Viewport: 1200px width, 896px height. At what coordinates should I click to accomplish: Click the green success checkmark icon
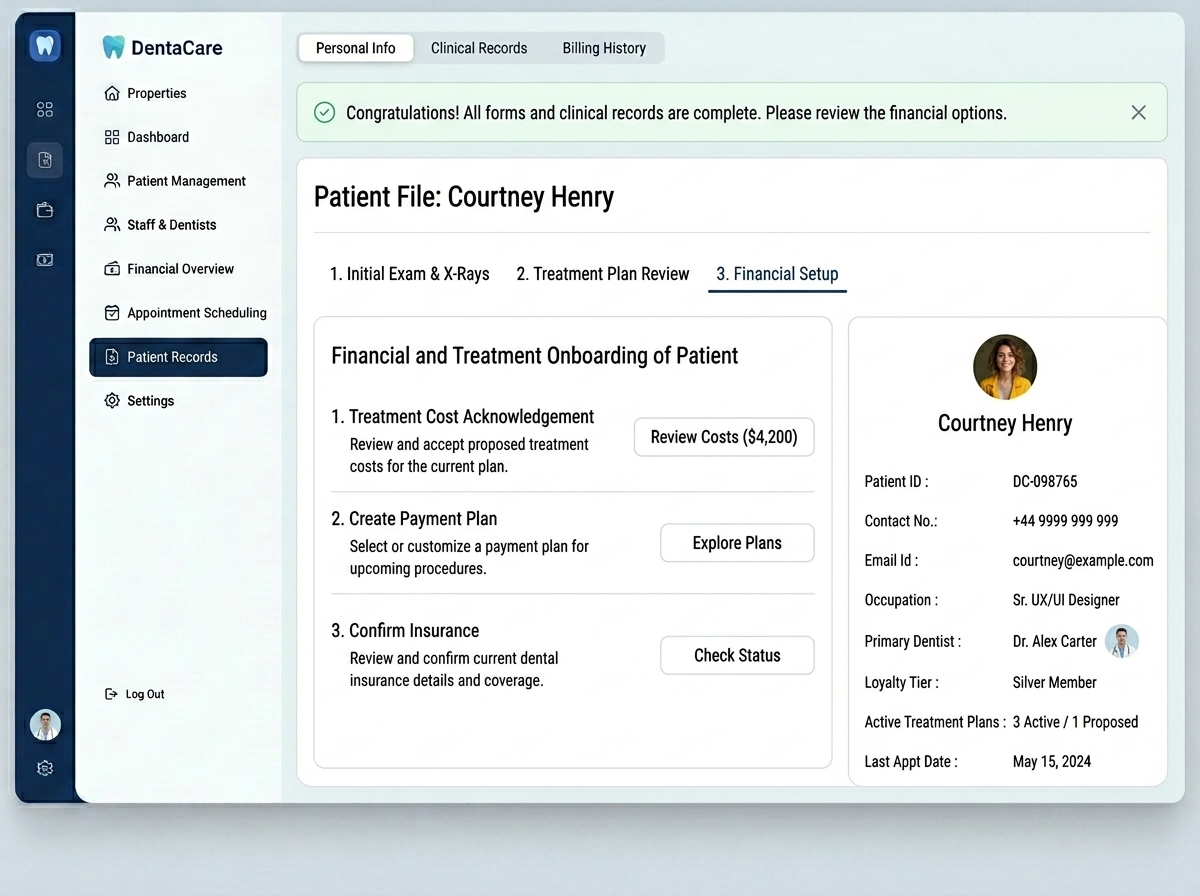(x=325, y=113)
